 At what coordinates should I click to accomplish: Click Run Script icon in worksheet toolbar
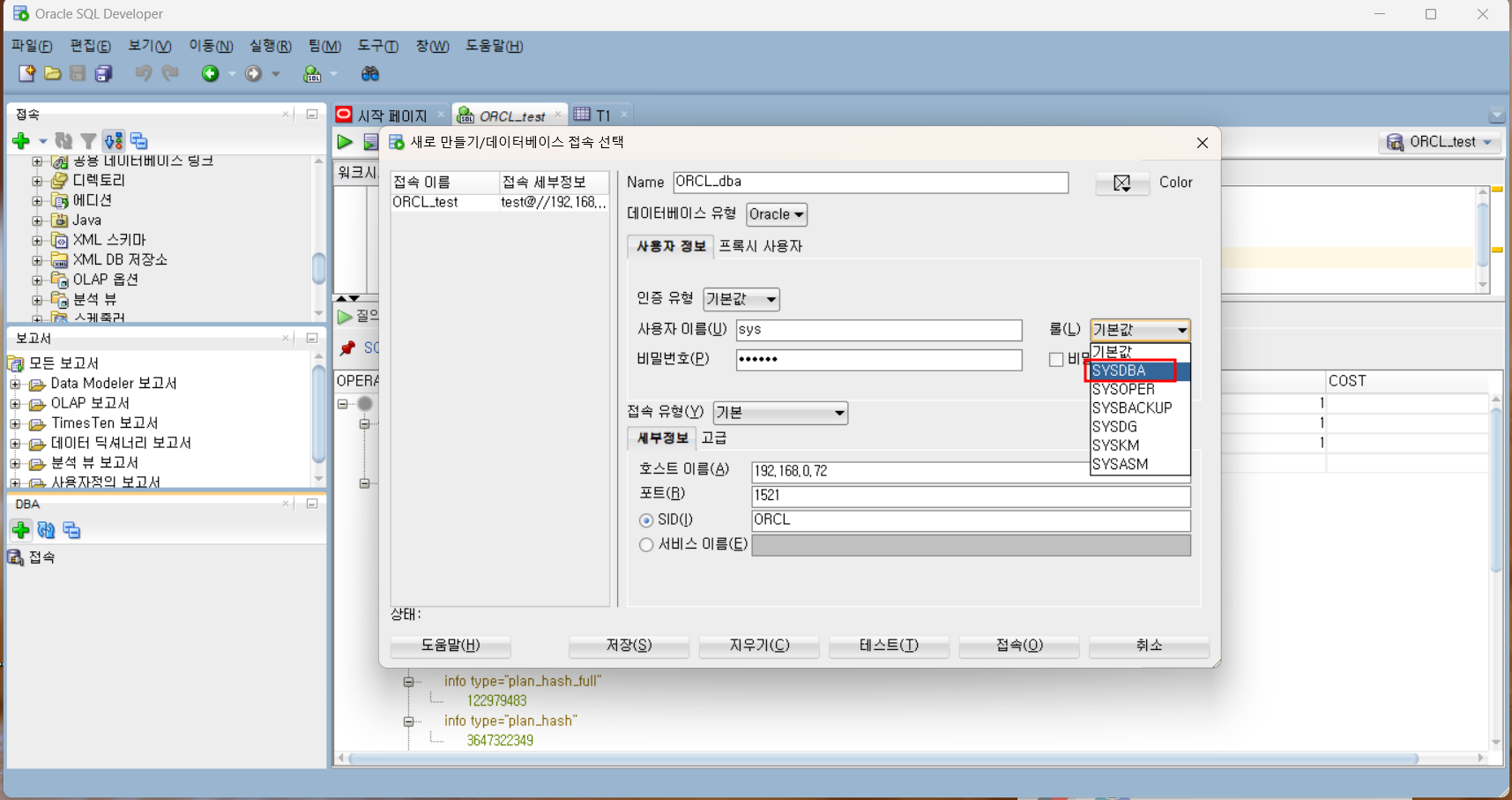370,142
